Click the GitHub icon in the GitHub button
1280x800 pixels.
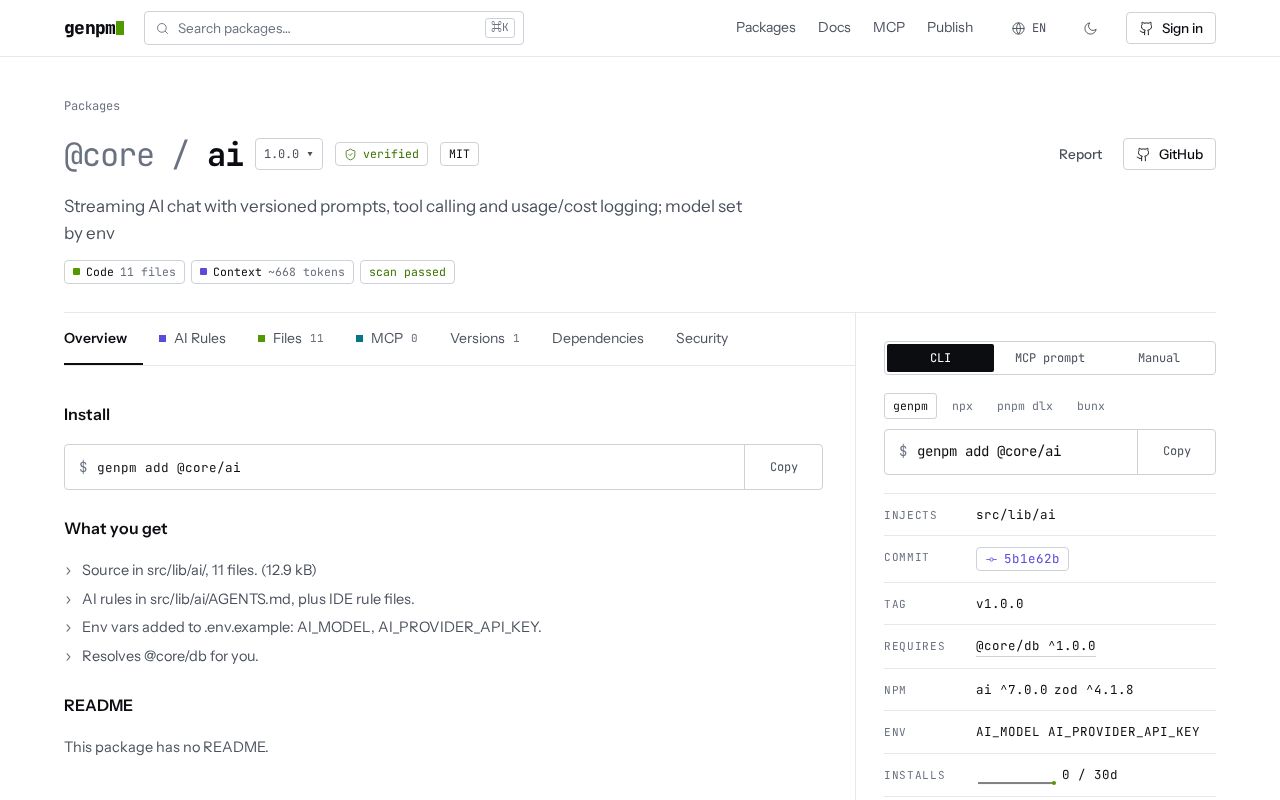1144,154
